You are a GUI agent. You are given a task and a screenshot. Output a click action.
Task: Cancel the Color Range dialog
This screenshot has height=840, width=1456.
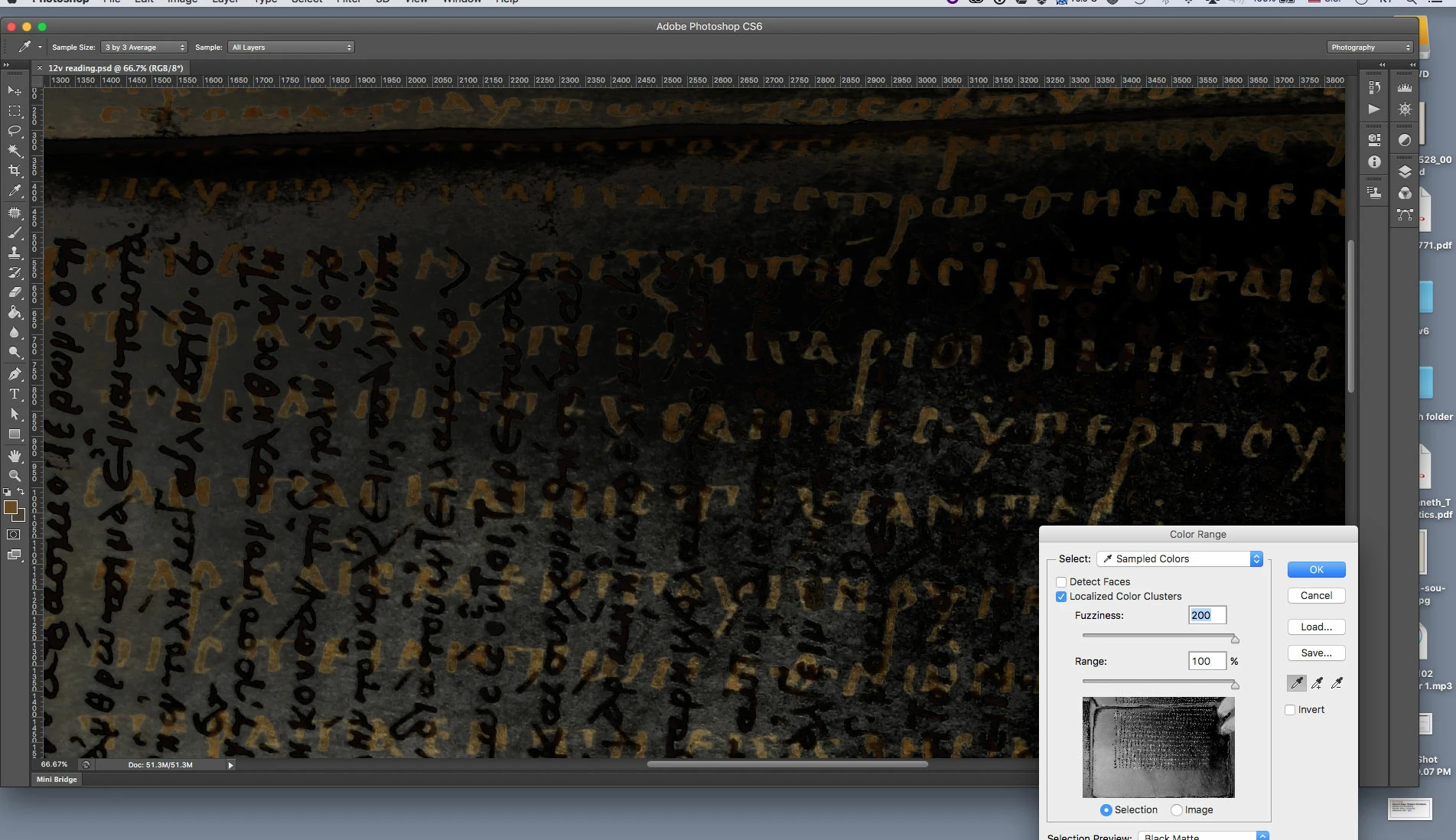1316,596
